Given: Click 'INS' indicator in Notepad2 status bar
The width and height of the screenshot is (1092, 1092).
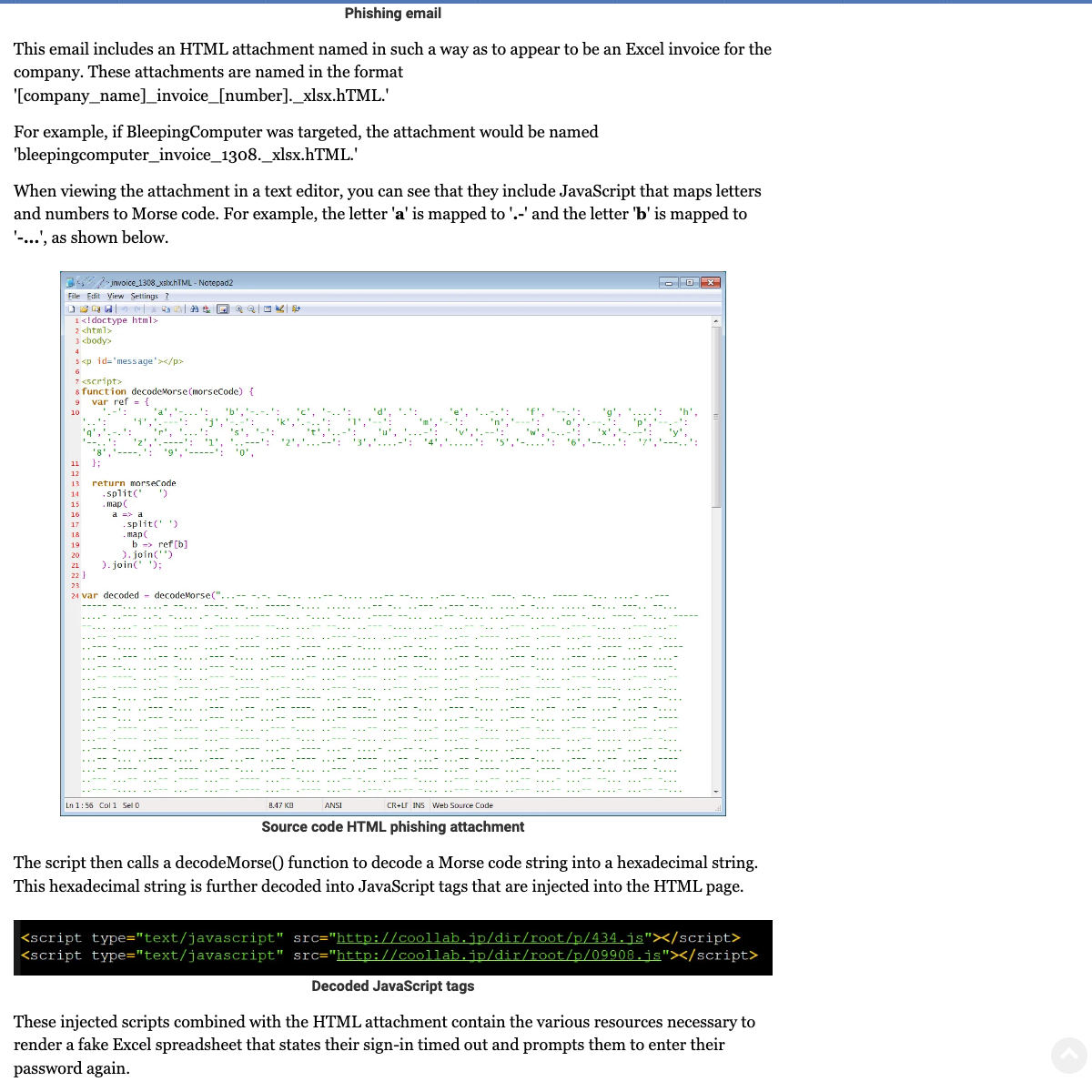Looking at the screenshot, I should (x=419, y=805).
